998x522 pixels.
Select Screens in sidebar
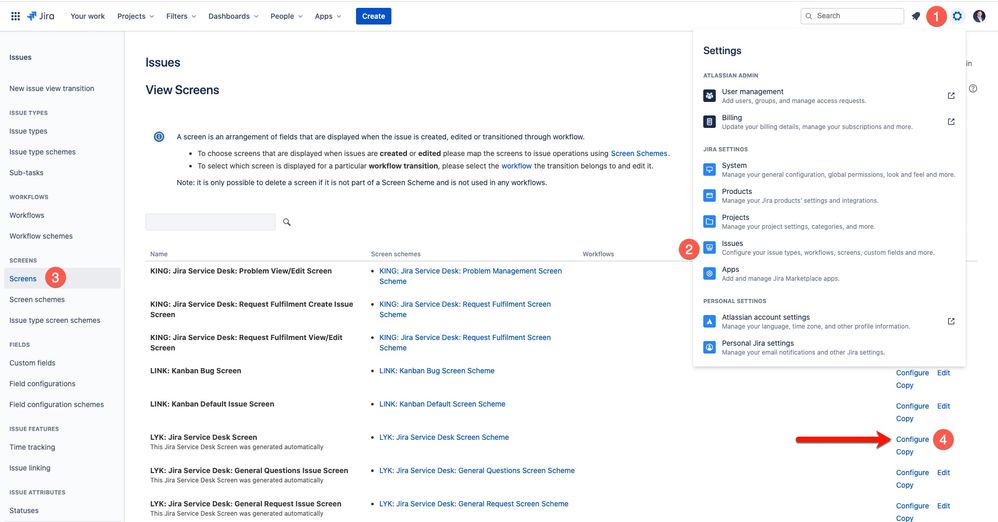tap(23, 279)
